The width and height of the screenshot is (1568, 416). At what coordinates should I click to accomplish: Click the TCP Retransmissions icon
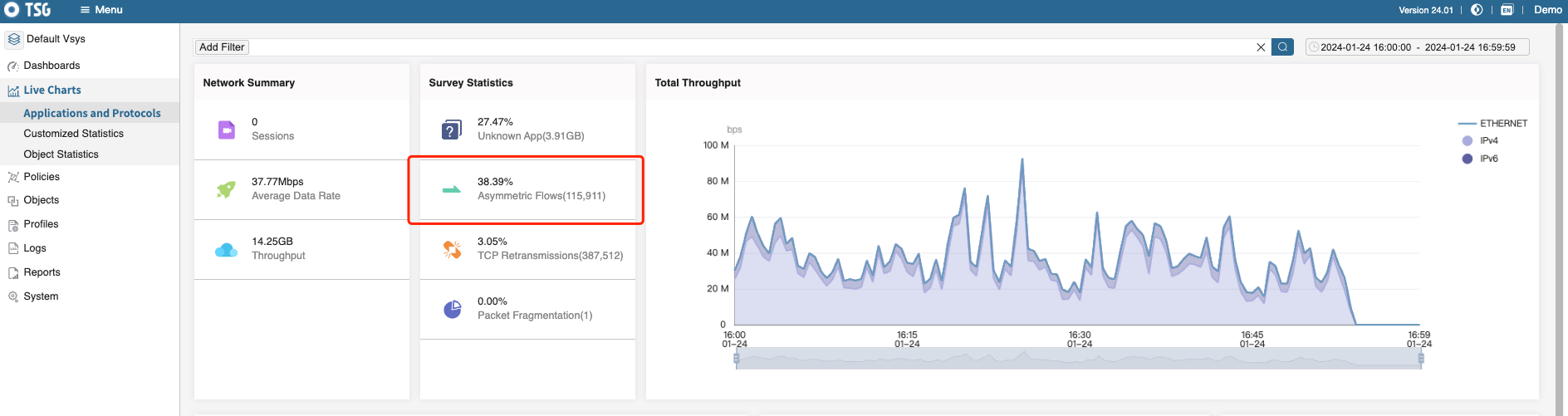[452, 249]
